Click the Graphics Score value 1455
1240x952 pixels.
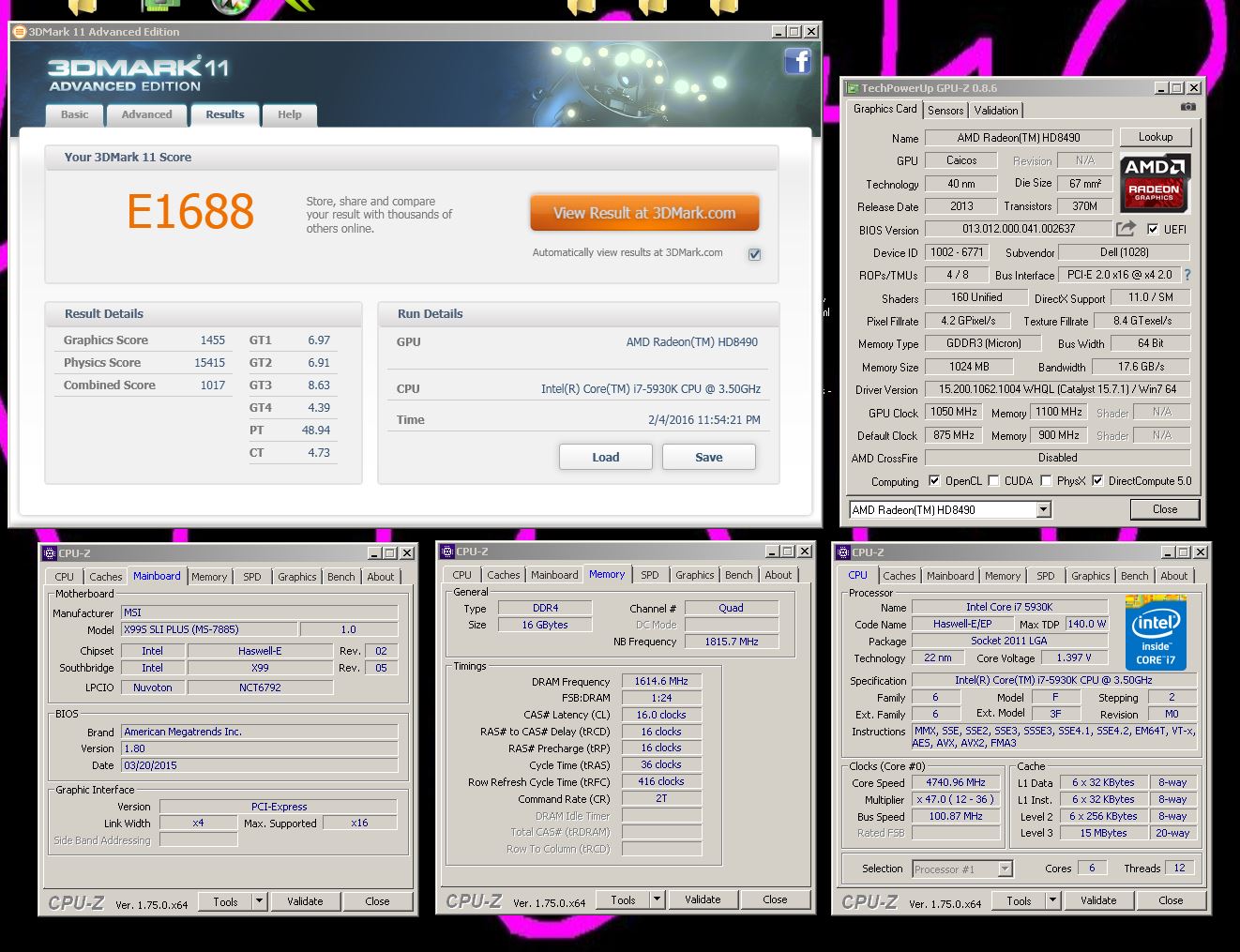(x=213, y=340)
